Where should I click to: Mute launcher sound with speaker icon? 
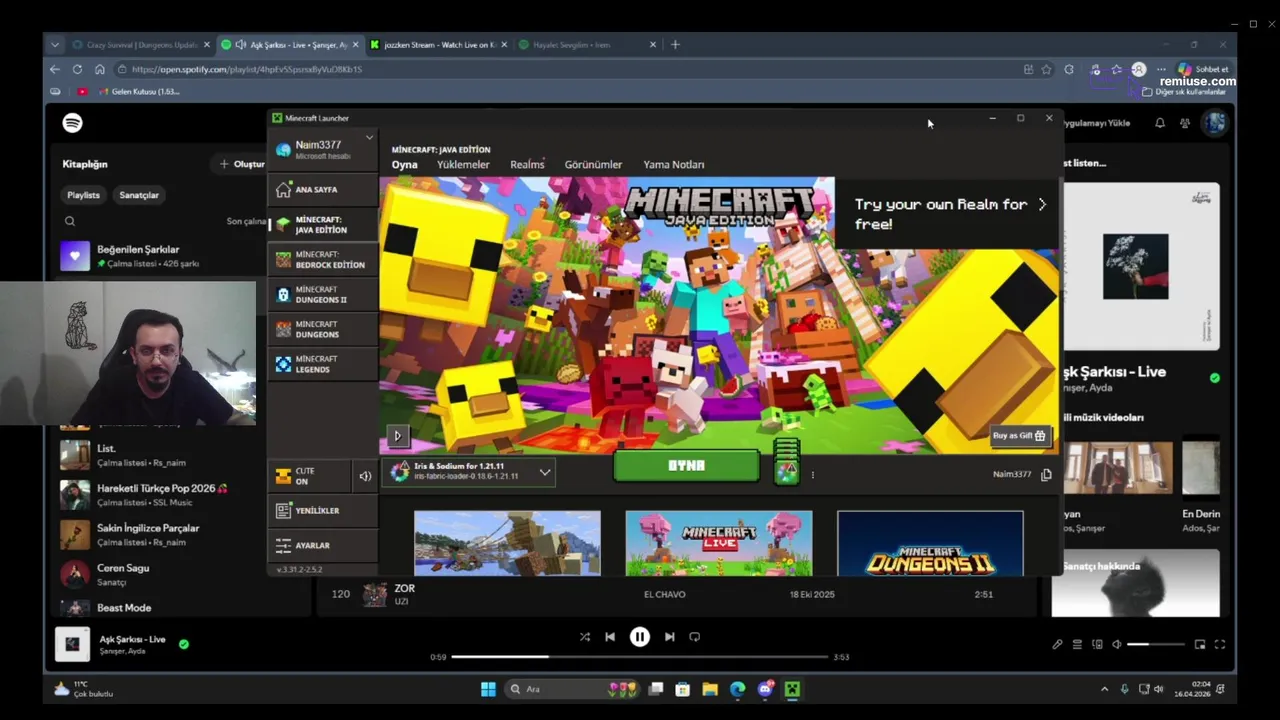[365, 476]
